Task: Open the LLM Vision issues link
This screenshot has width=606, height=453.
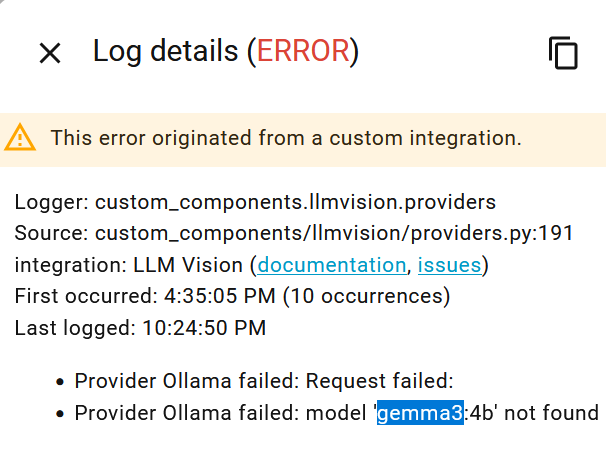Action: point(449,265)
